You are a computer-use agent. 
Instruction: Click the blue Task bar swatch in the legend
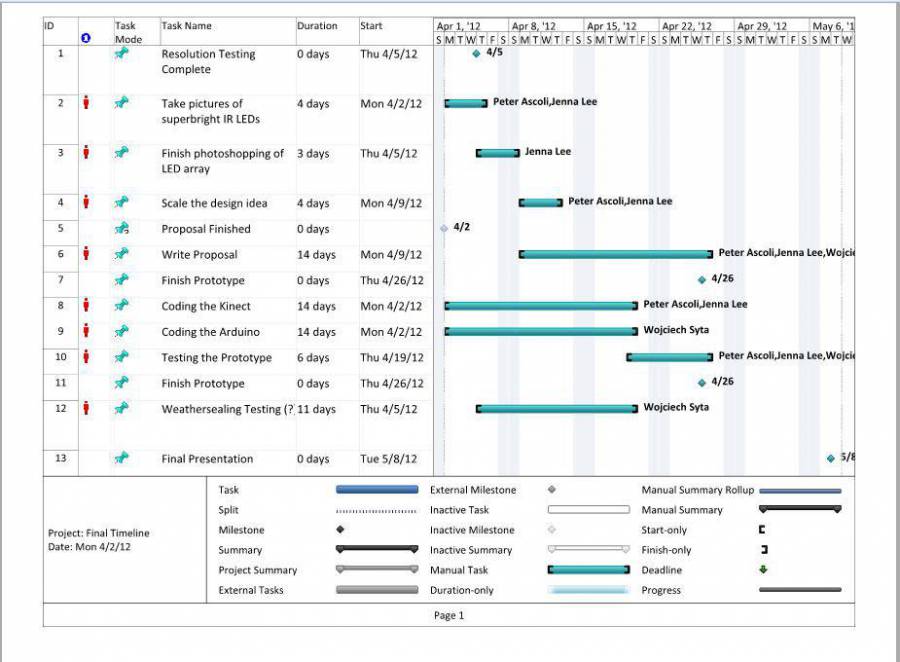point(377,490)
